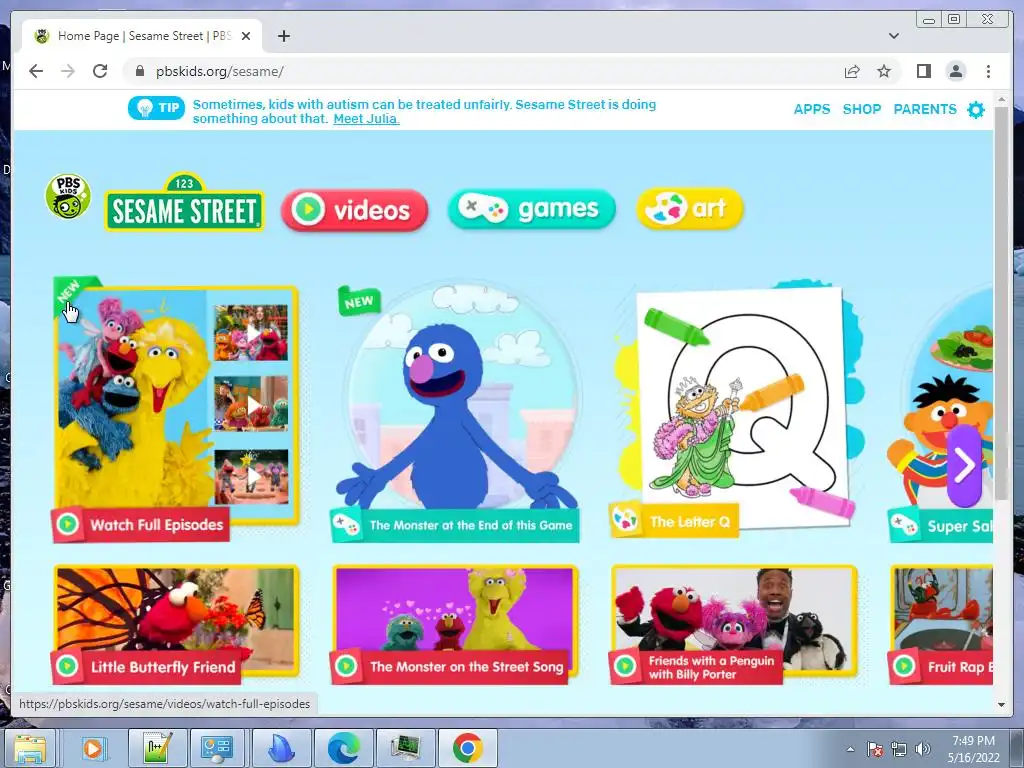Click The Letter Q art palette icon
Viewport: 1024px width, 768px height.
coord(625,520)
